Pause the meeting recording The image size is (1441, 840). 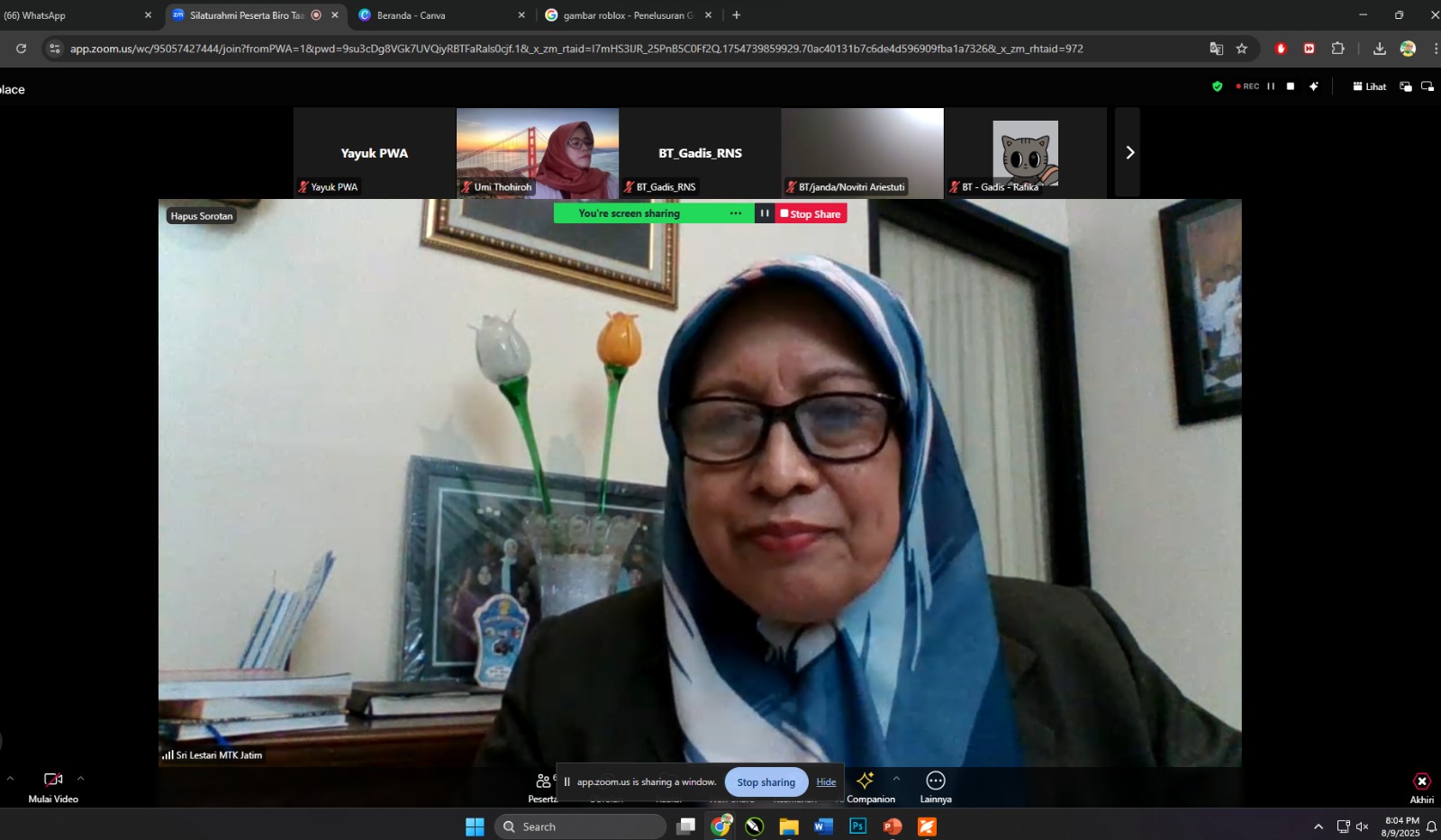point(1271,86)
